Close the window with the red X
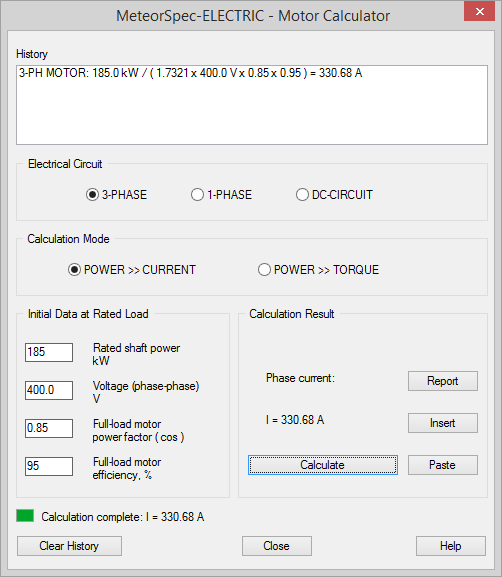The height and width of the screenshot is (577, 502). [480, 11]
